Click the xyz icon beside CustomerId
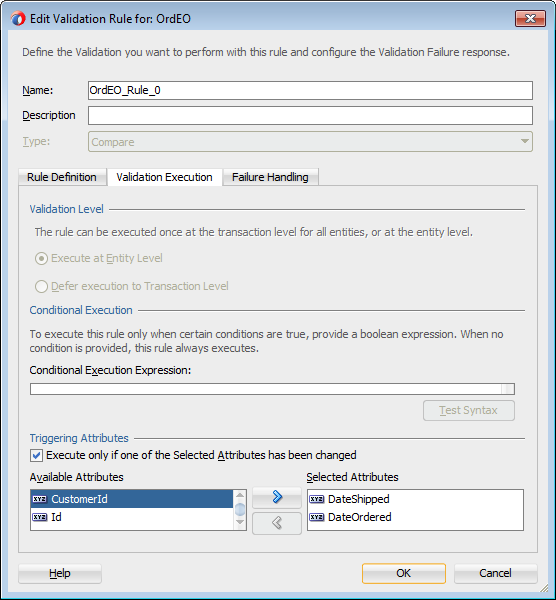556x600 pixels. click(39, 499)
